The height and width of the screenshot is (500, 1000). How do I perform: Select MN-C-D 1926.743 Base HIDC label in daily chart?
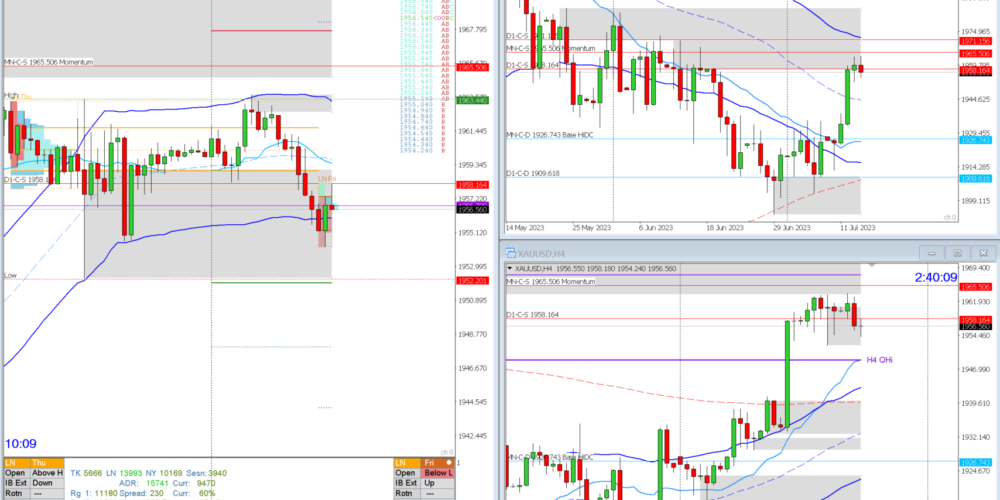[550, 135]
